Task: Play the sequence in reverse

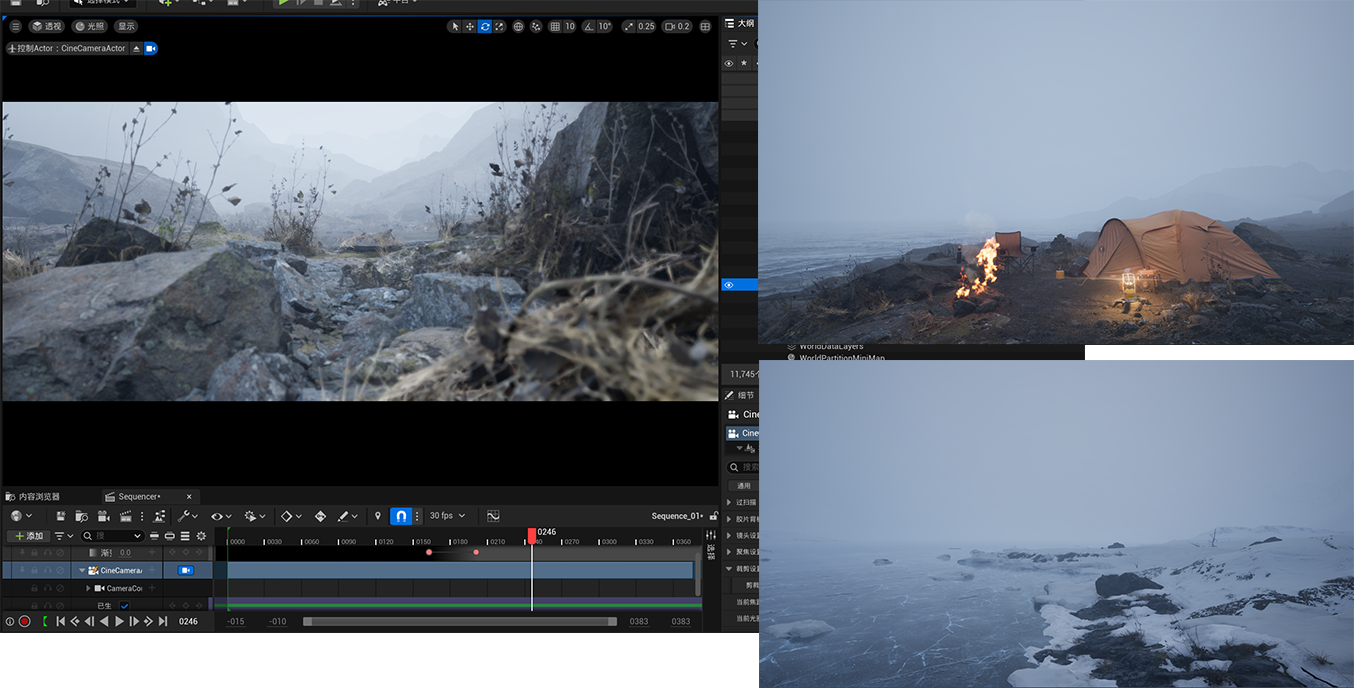Action: pos(104,621)
